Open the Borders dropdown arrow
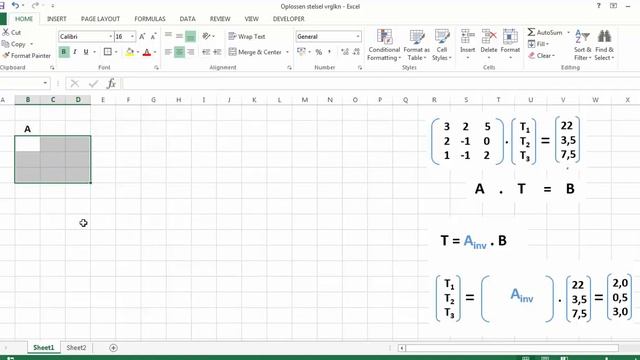The width and height of the screenshot is (640, 360). 116,52
